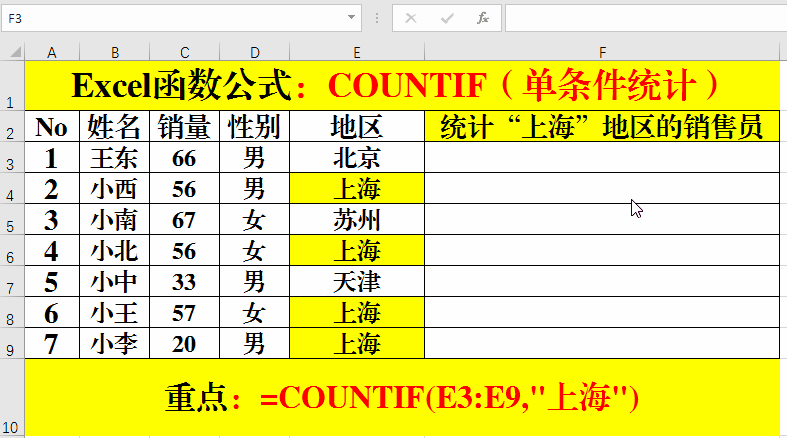
Task: Select column C header
Action: click(x=184, y=52)
